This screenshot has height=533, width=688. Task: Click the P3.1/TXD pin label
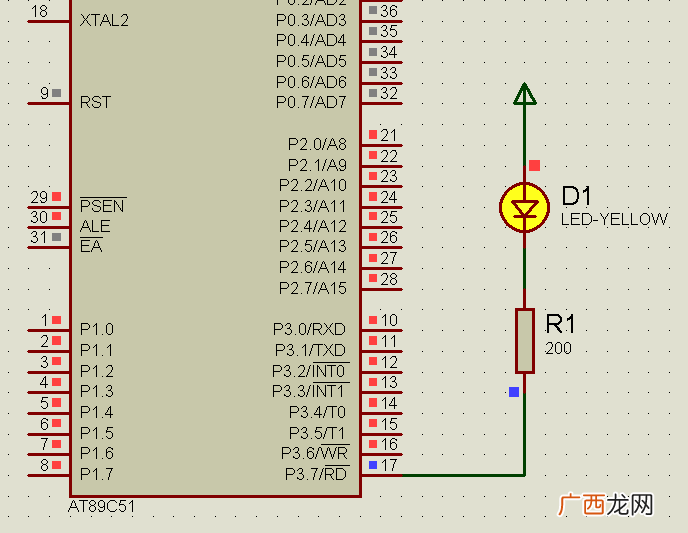[x=310, y=350]
